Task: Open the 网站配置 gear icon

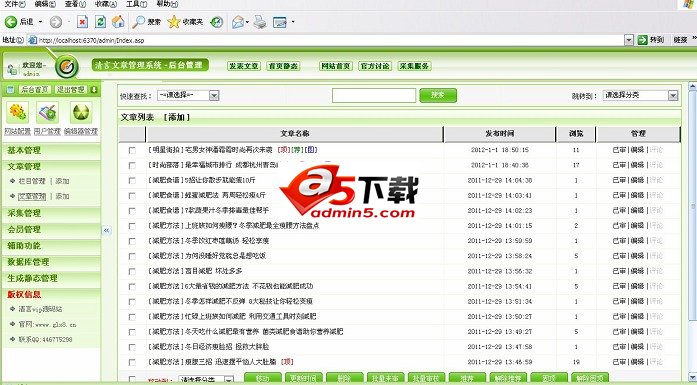Action: (x=17, y=112)
